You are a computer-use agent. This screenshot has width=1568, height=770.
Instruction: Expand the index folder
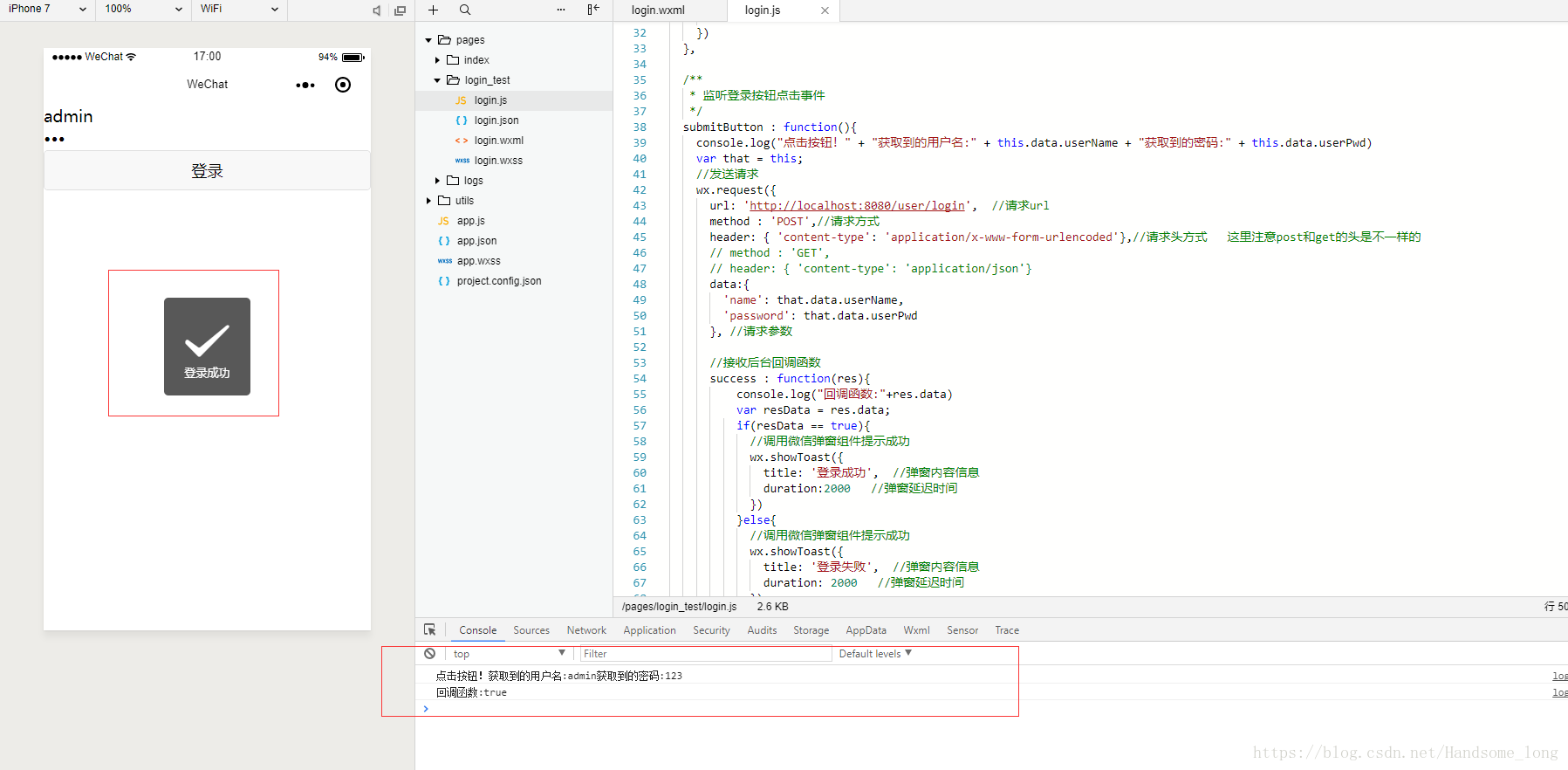point(437,60)
